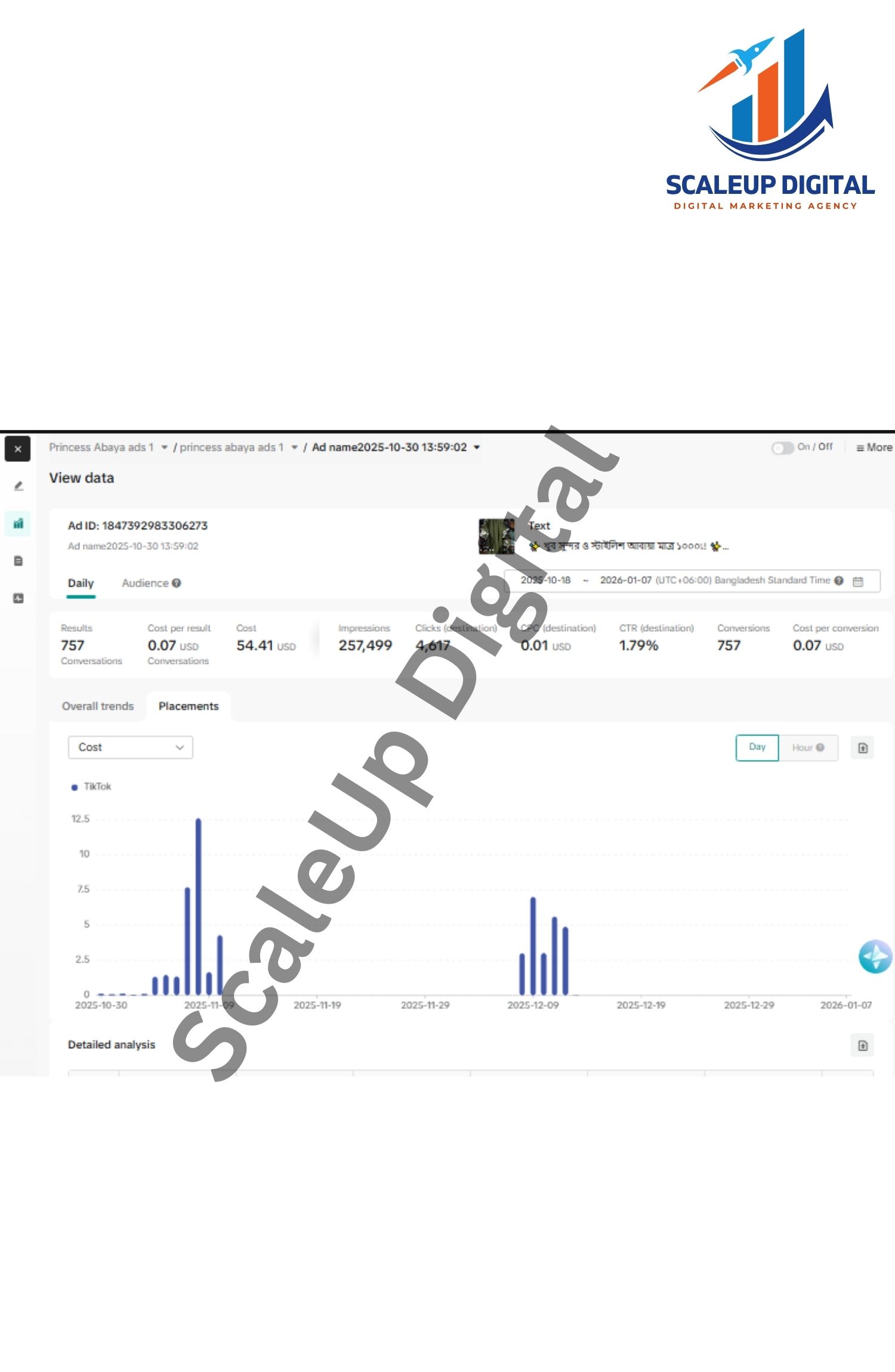The image size is (895, 1372).
Task: Expand the Princess Abaya ads 1 campaign dropdown
Action: 164,447
